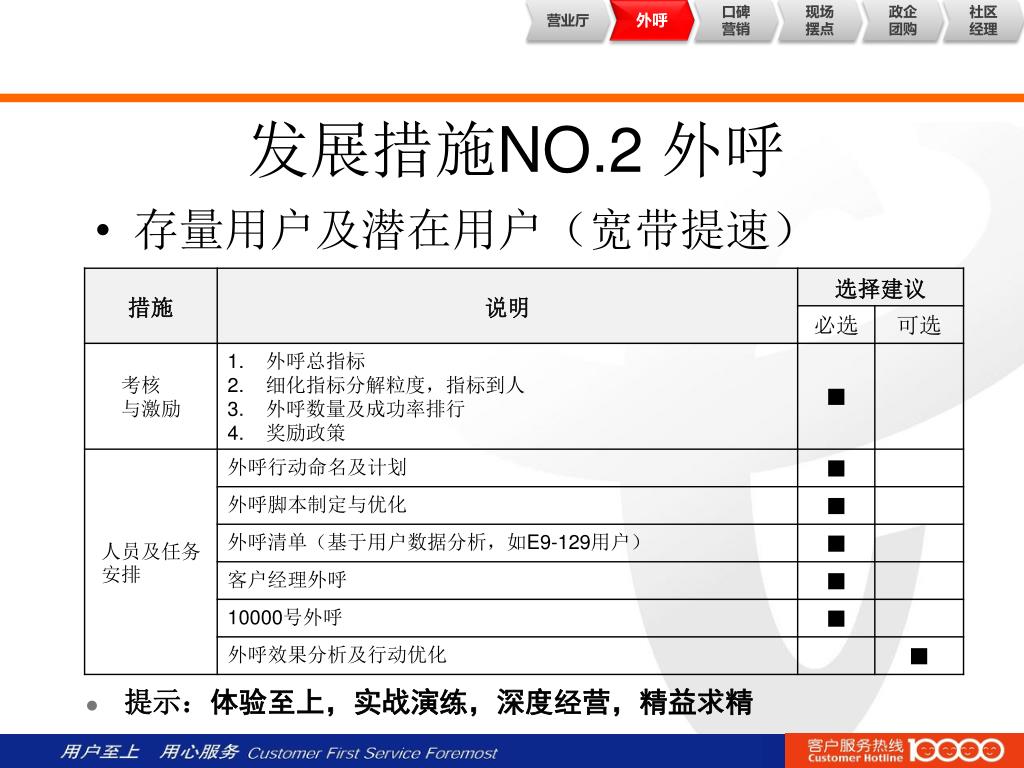This screenshot has height=768, width=1024.
Task: Click the 必选 mark for 外呼脚本制定与优化
Action: click(836, 506)
